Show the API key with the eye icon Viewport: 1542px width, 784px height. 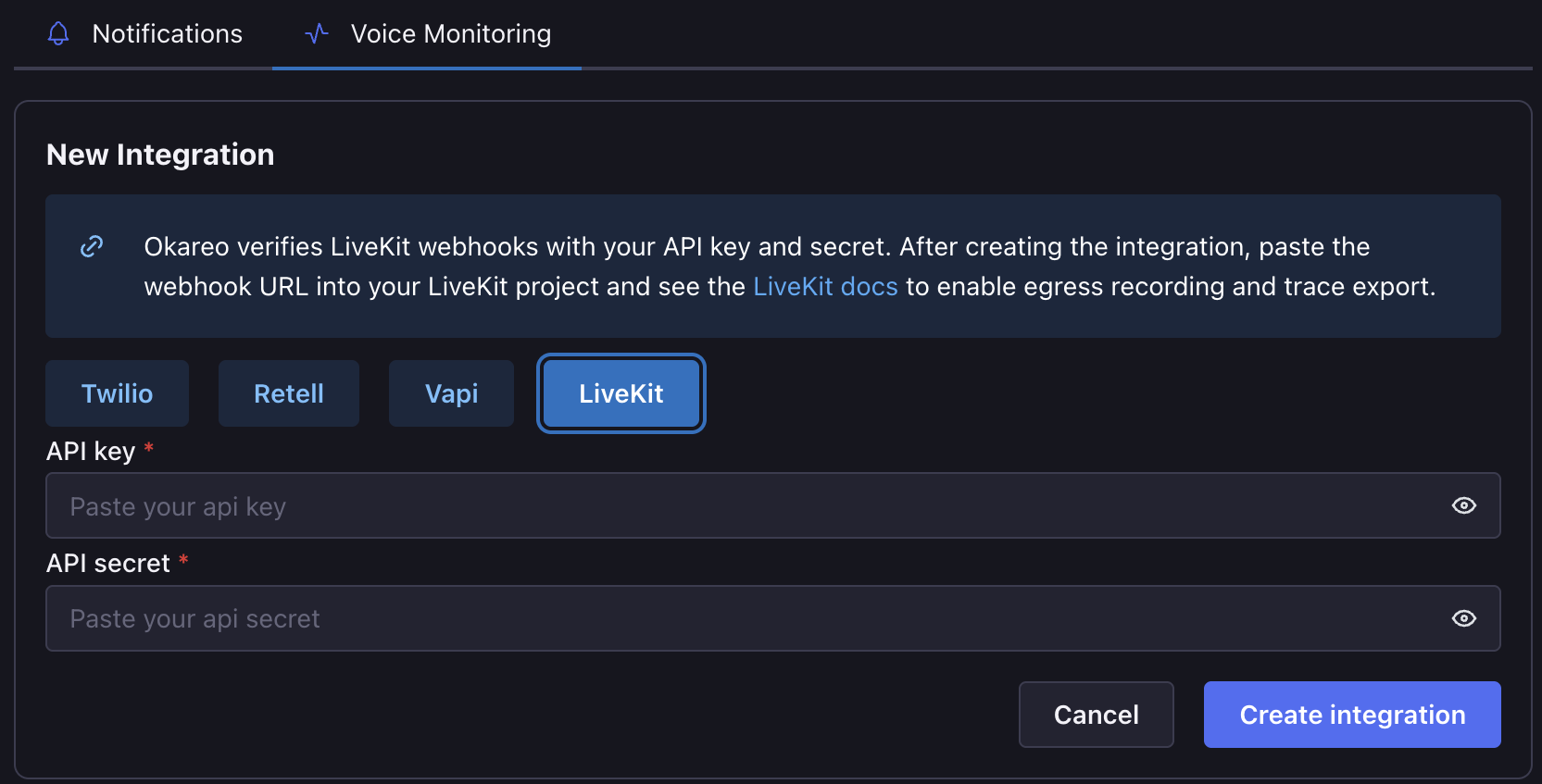(1464, 505)
